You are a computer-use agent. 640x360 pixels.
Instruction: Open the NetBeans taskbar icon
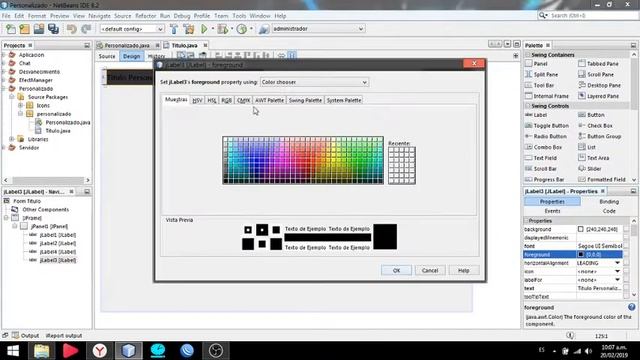coord(129,351)
